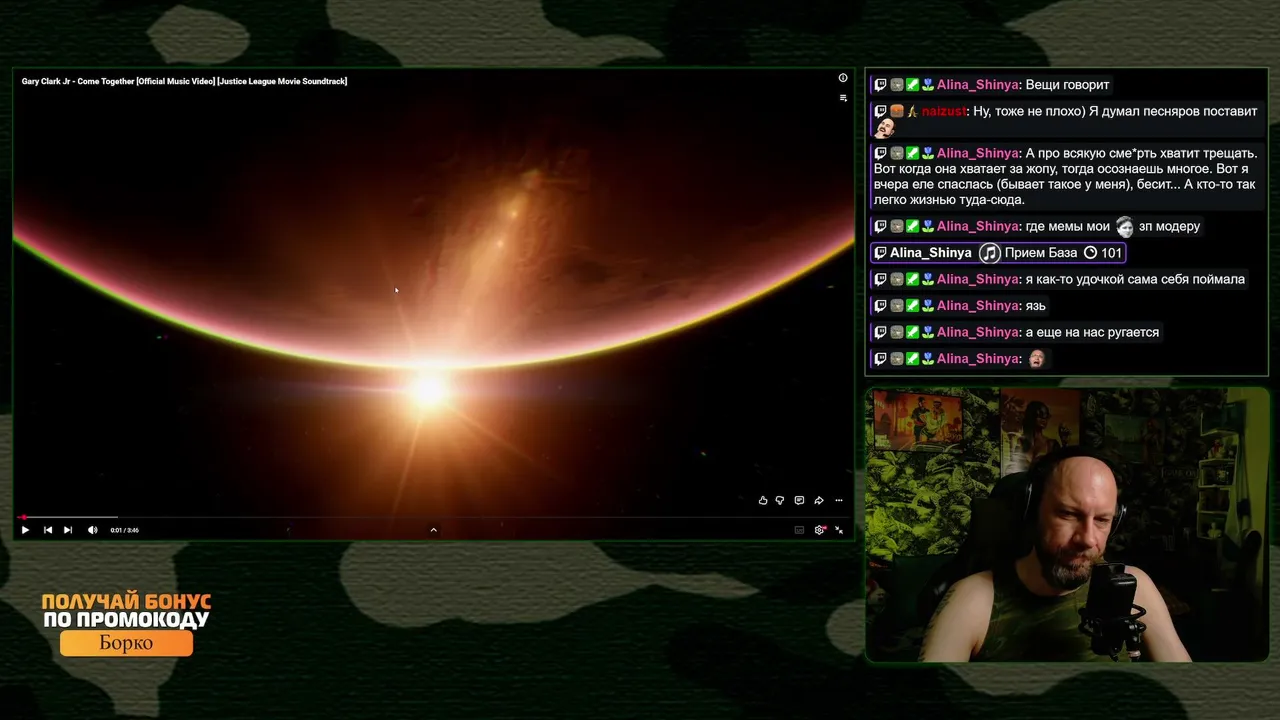This screenshot has width=1280, height=720.
Task: Click the 'А про всякую сме*рть' long message
Action: (1065, 177)
